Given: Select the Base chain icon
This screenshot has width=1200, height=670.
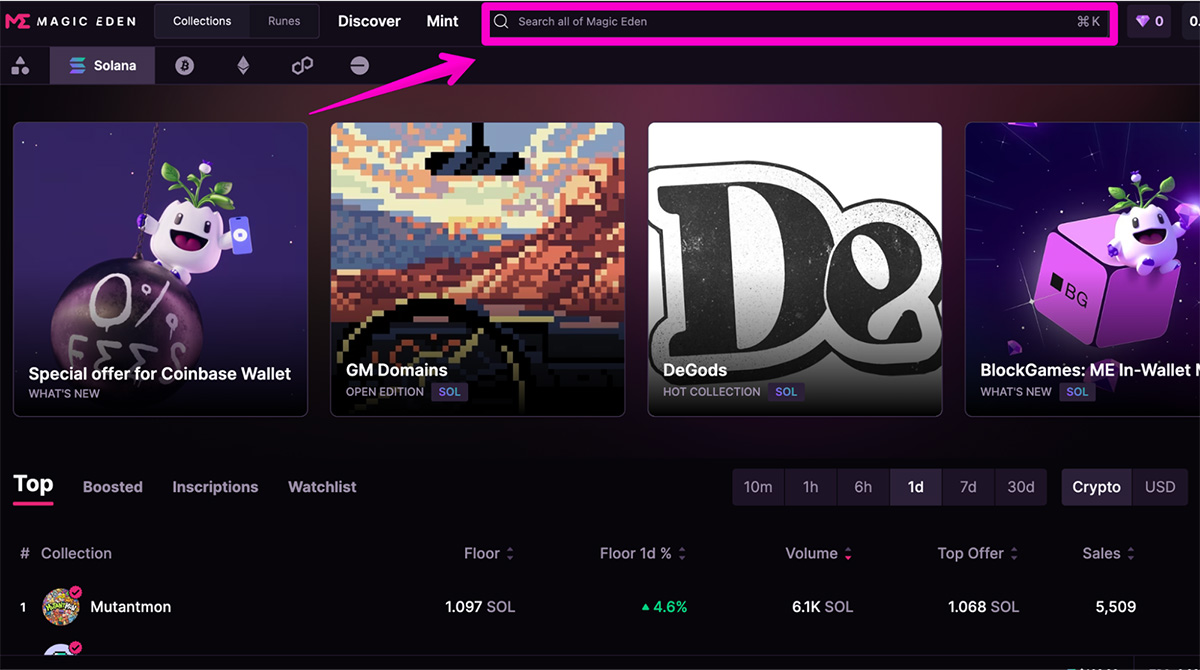Looking at the screenshot, I should 360,66.
